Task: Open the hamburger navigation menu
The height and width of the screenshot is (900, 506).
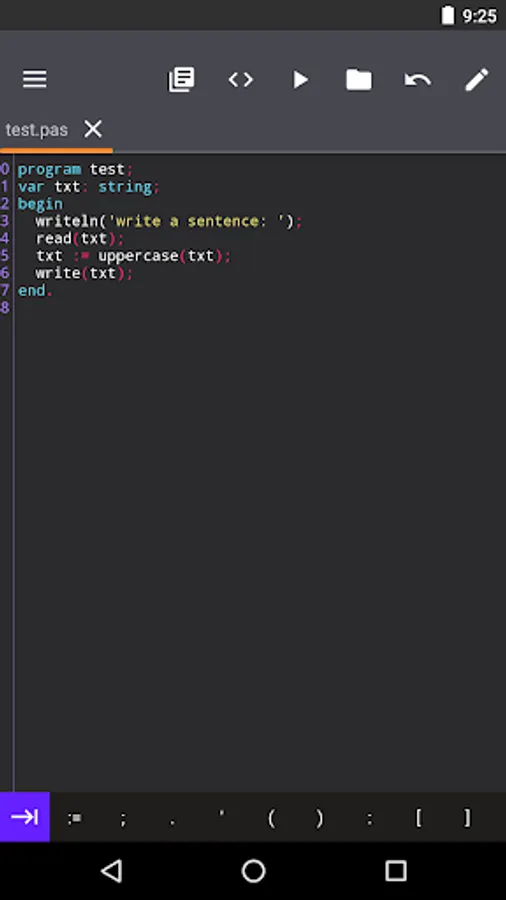Action: (34, 79)
